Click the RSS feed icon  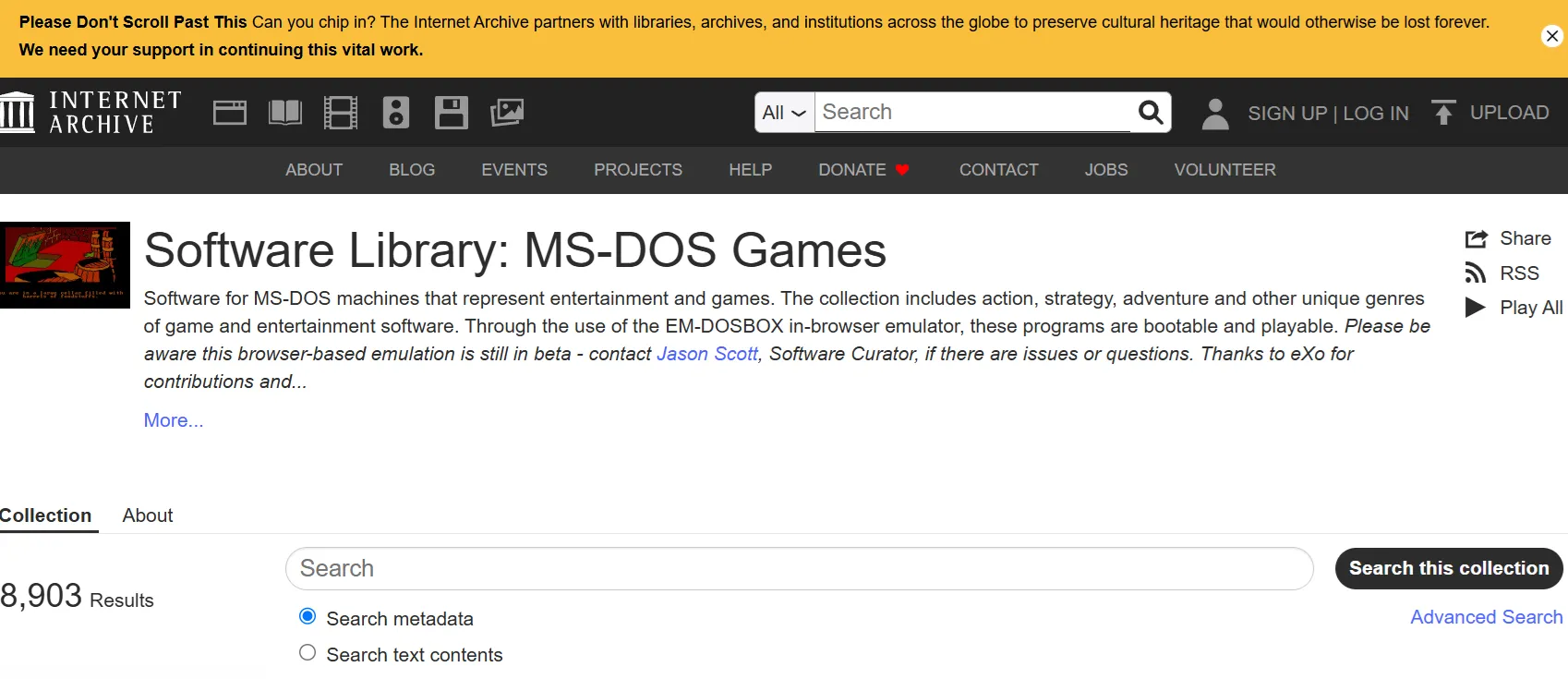(x=1476, y=273)
